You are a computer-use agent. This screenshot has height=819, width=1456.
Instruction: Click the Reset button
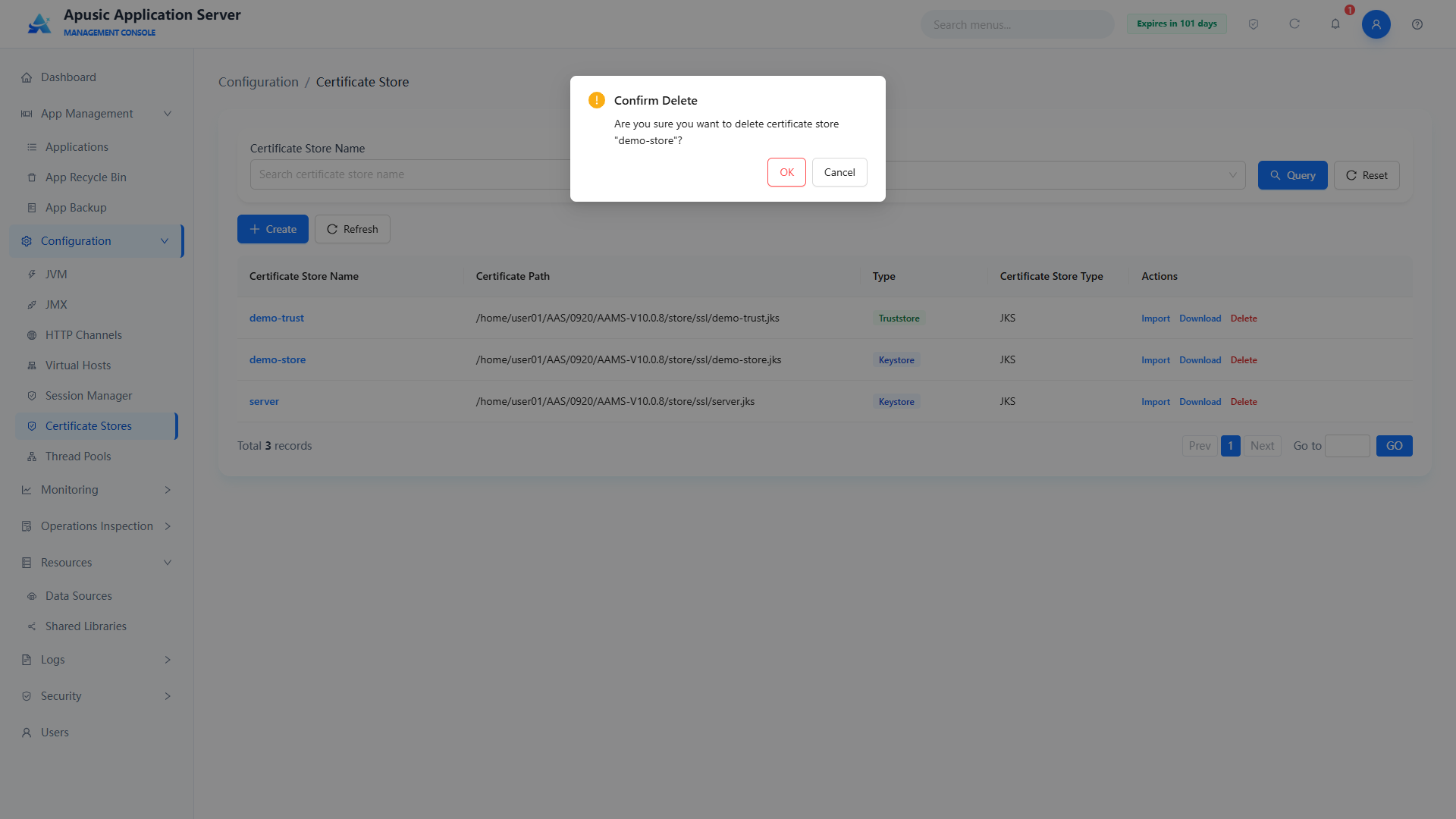(x=1367, y=175)
